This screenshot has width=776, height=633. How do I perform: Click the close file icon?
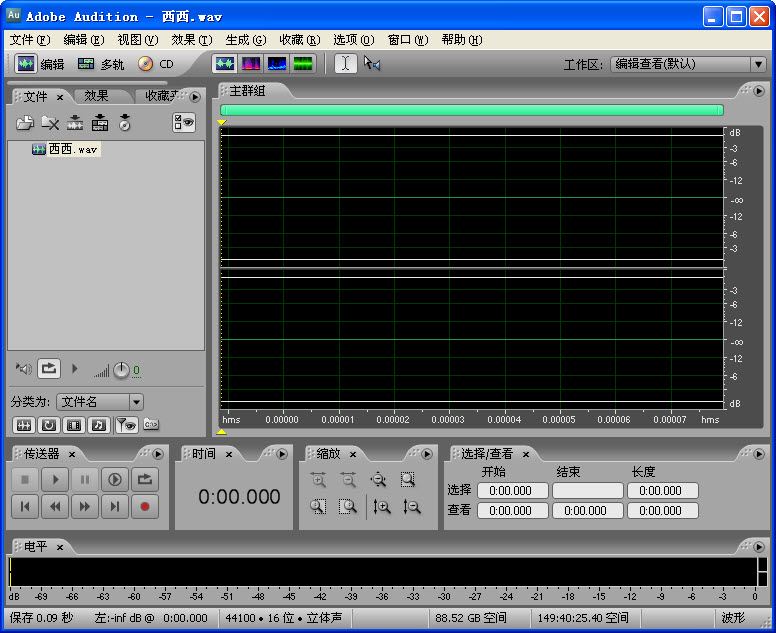pos(50,122)
